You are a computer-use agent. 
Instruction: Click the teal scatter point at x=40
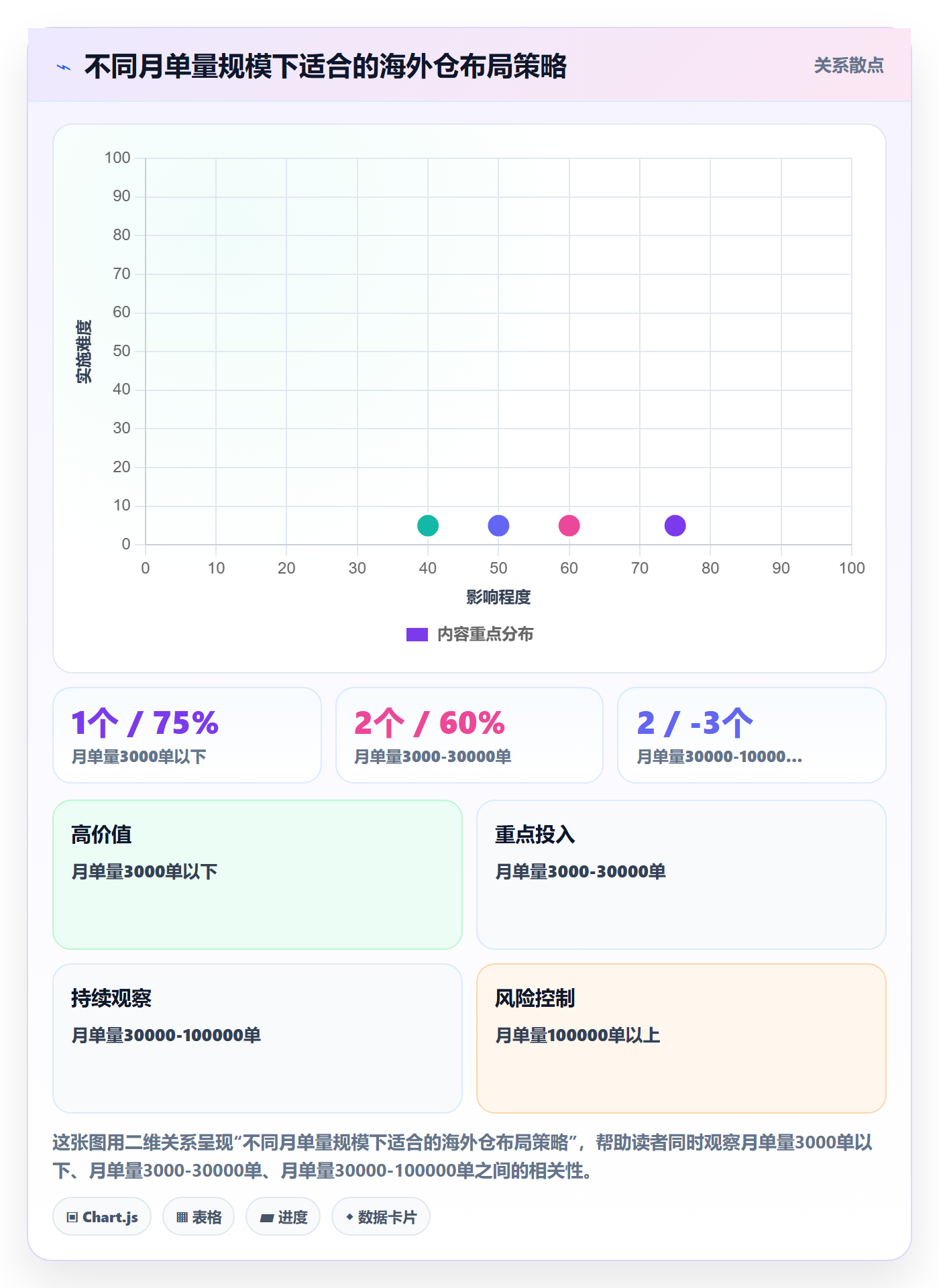428,526
